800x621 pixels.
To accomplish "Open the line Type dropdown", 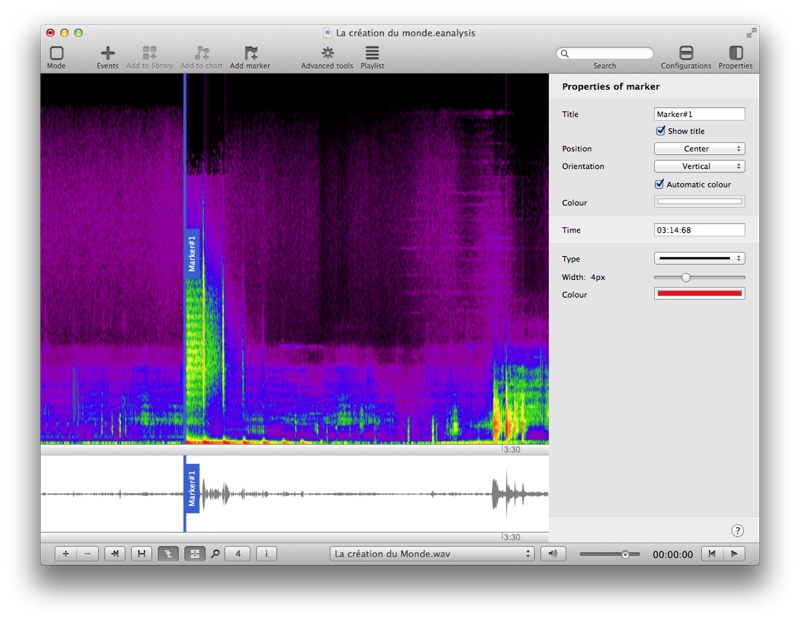I will click(x=699, y=258).
